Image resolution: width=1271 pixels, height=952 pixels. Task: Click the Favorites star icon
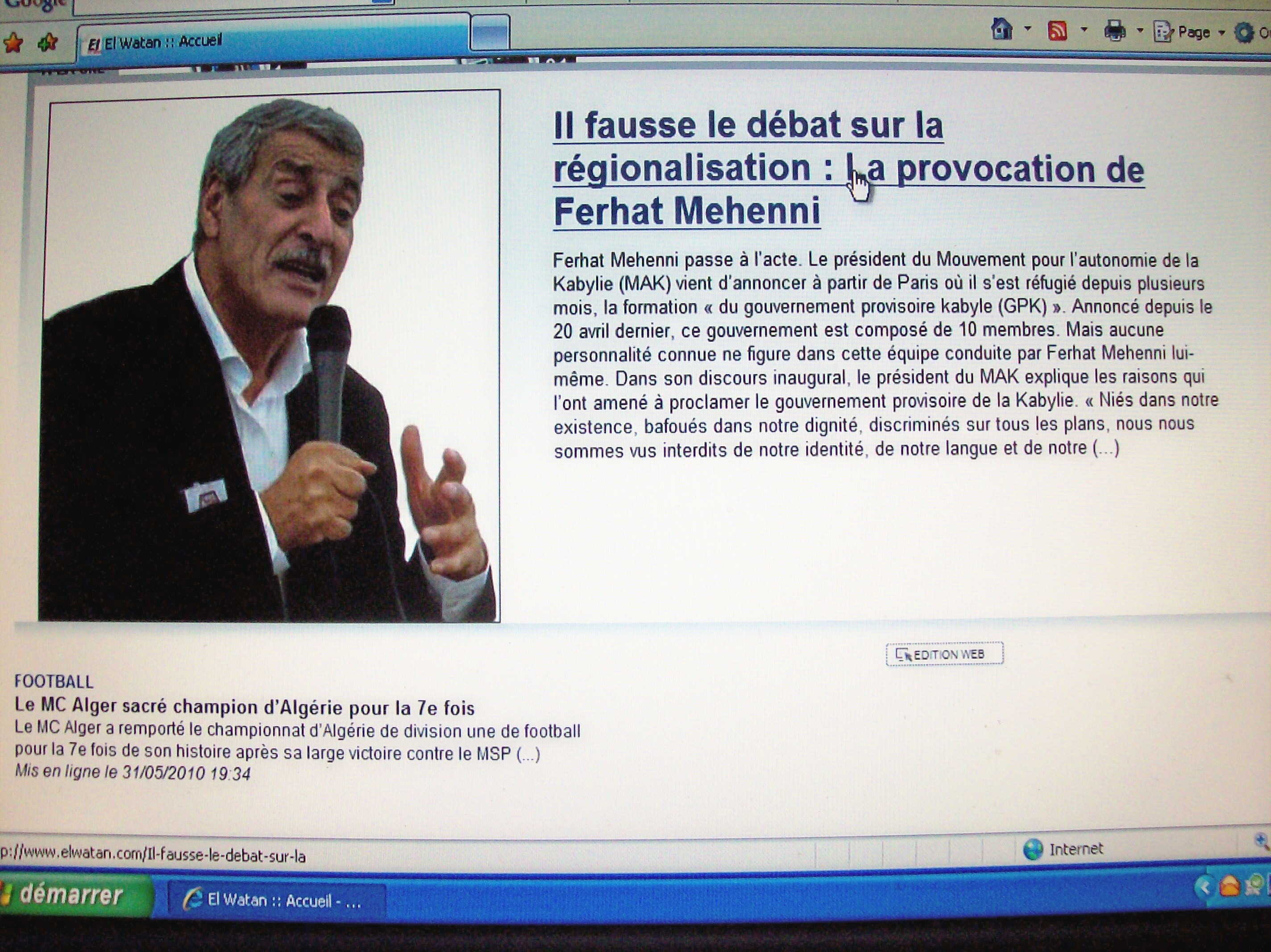13,42
